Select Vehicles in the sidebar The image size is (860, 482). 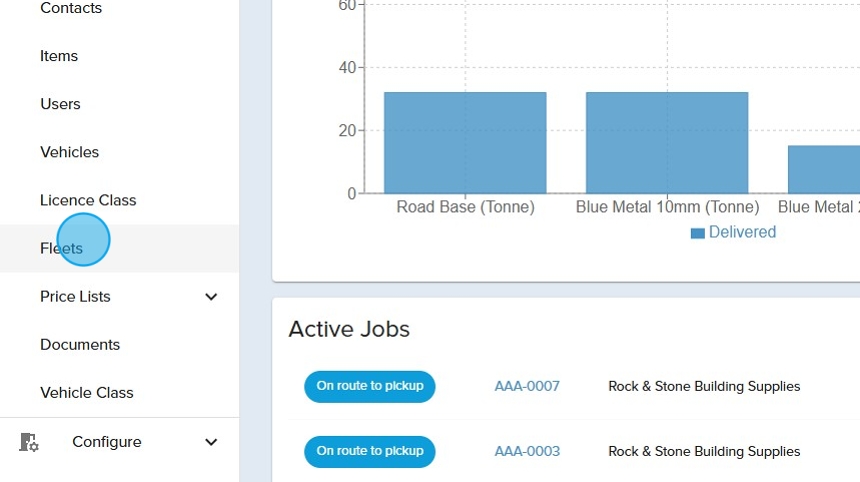pos(69,152)
